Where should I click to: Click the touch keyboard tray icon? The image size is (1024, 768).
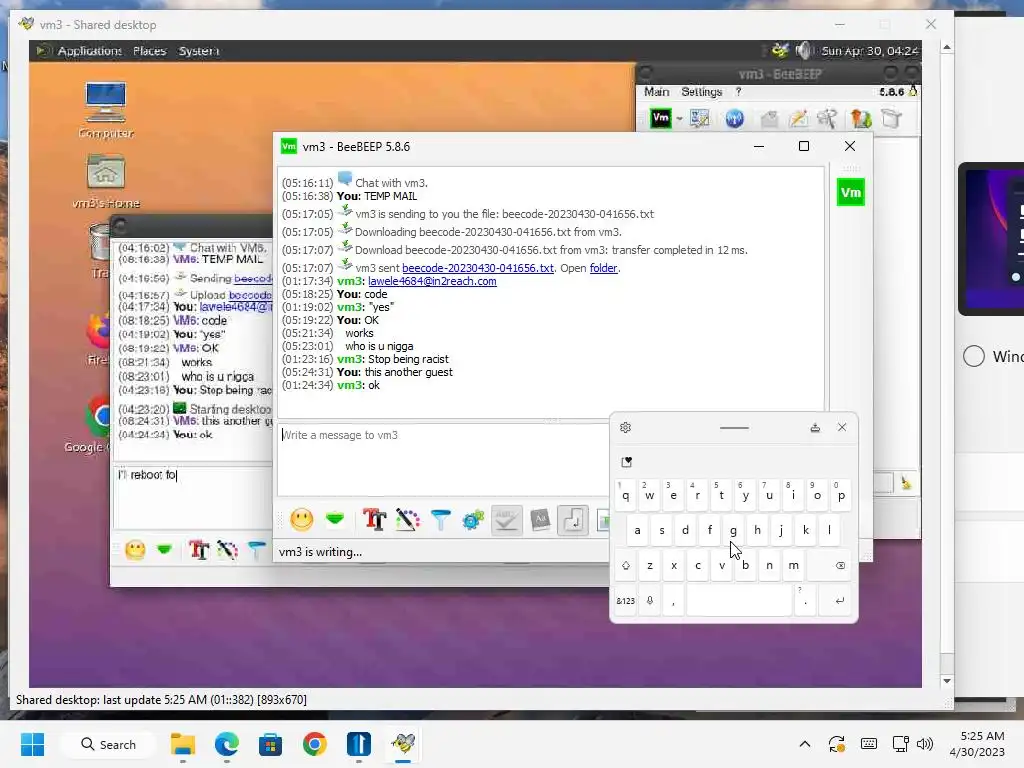tap(869, 744)
